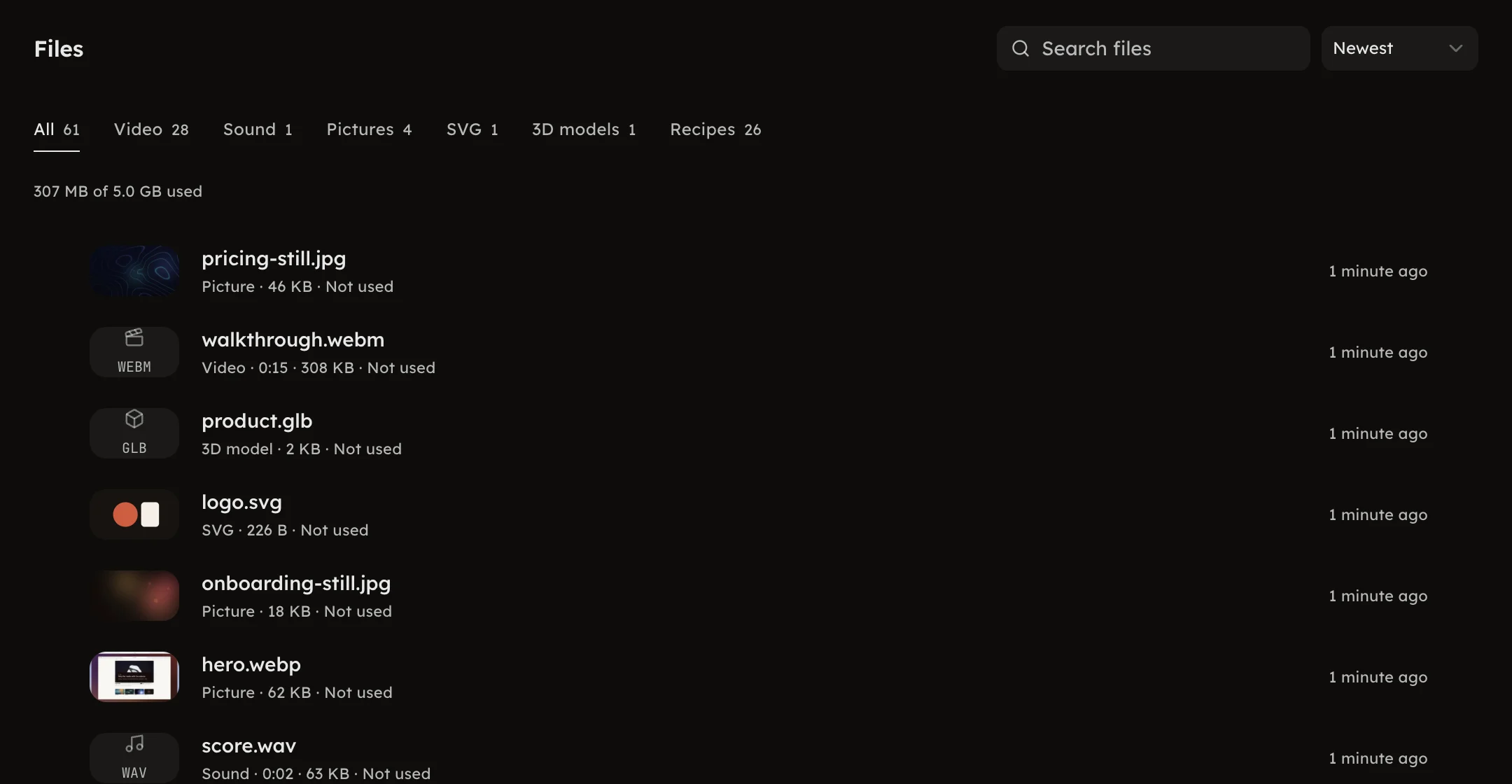Expand the Newest sort dropdown
Viewport: 1512px width, 784px height.
[x=1399, y=48]
